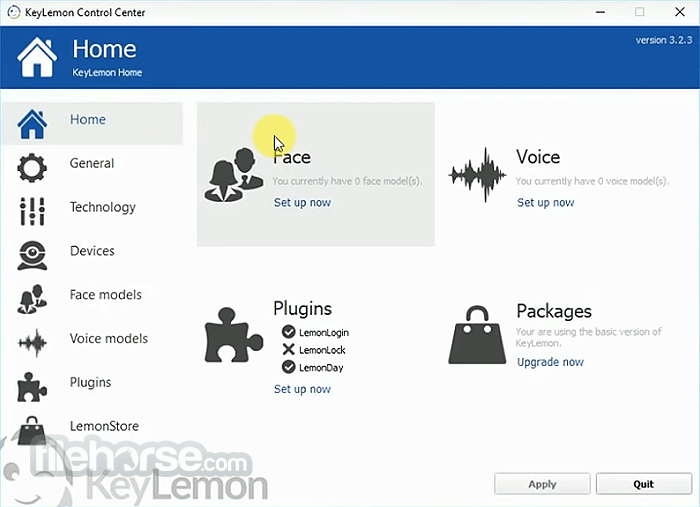Toggle the LemonDay check mark
700x507 pixels.
pos(289,367)
